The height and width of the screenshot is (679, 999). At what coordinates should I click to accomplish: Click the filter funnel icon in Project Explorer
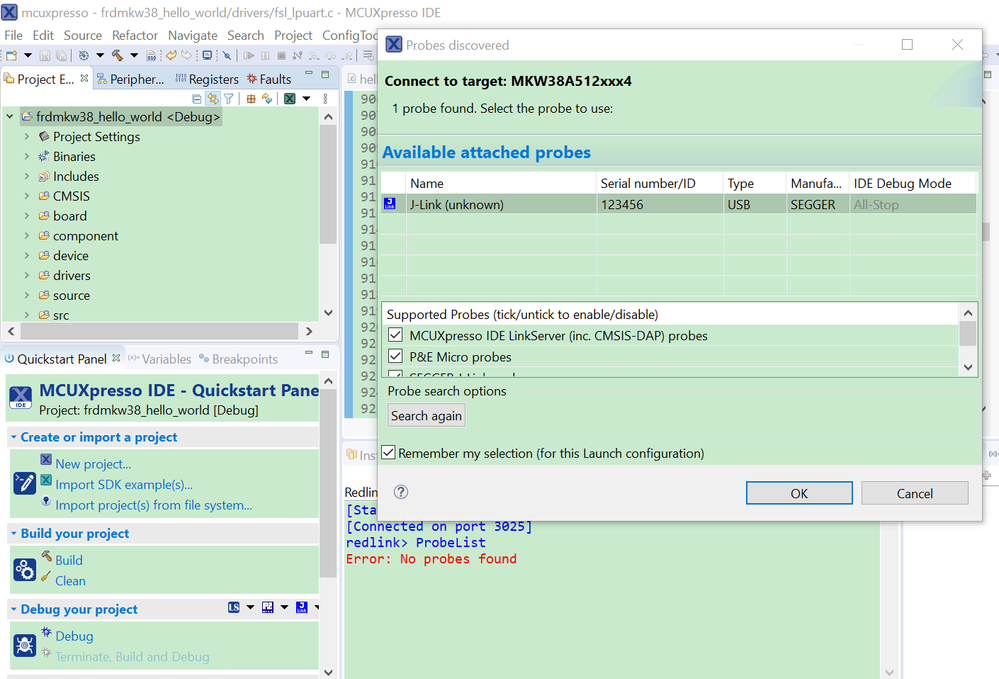tap(229, 99)
